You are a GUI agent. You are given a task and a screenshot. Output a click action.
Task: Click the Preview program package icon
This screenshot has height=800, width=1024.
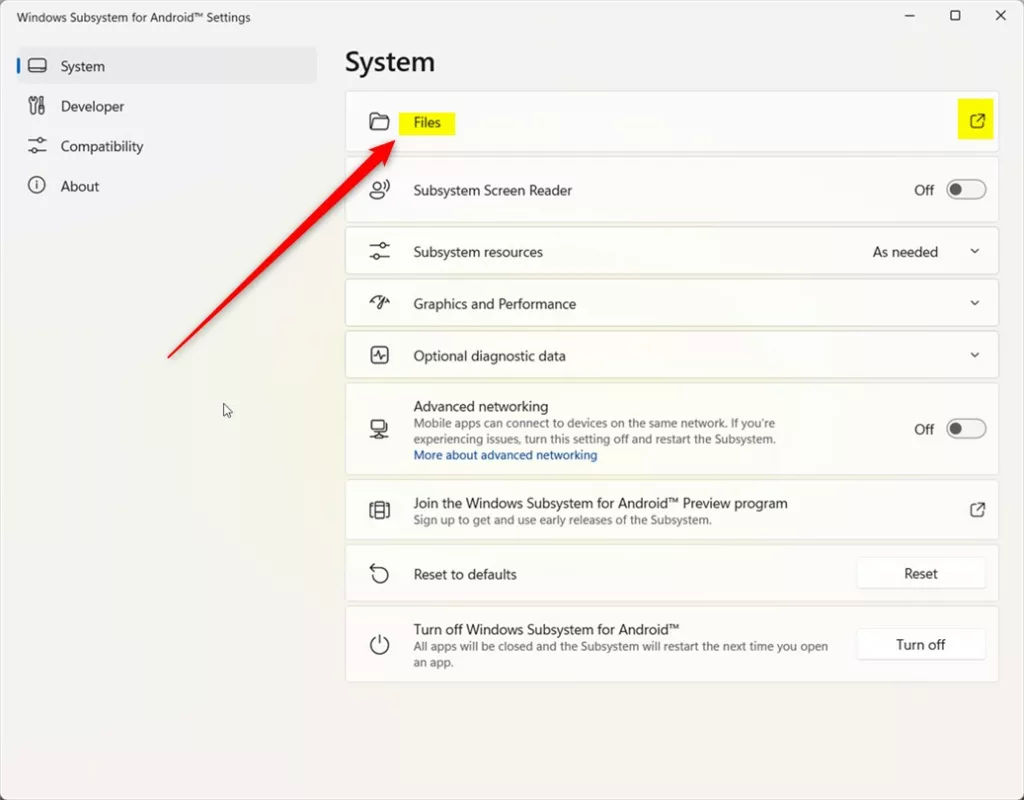379,509
